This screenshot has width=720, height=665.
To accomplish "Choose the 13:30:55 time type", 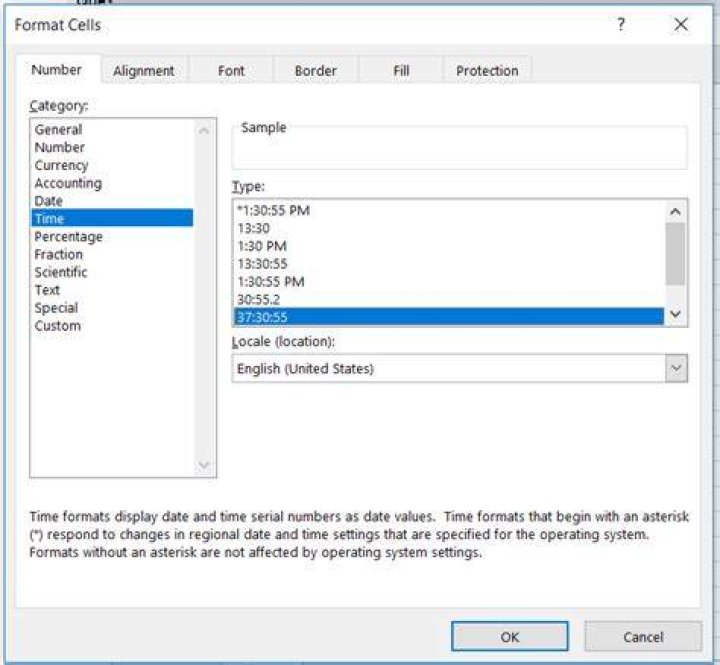I will 449,264.
